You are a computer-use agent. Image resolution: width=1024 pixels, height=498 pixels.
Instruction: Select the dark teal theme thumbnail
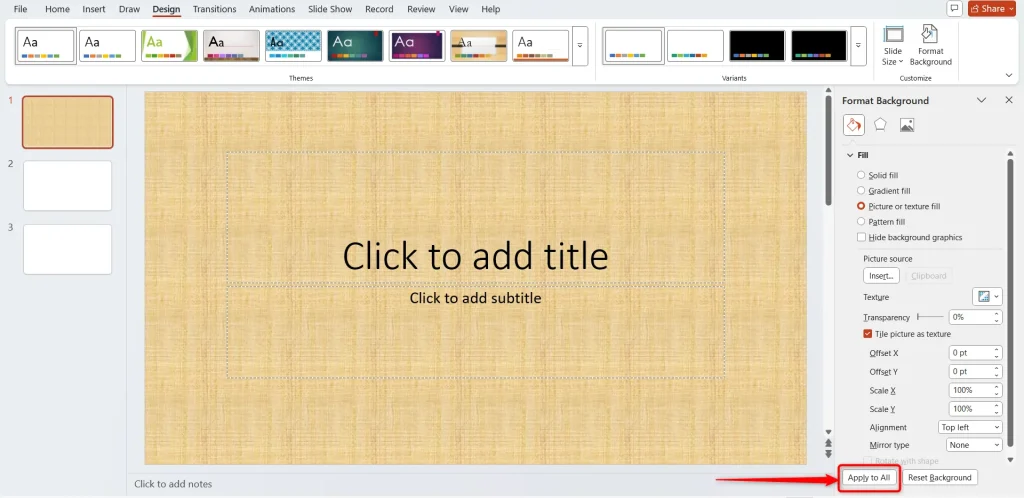click(355, 46)
